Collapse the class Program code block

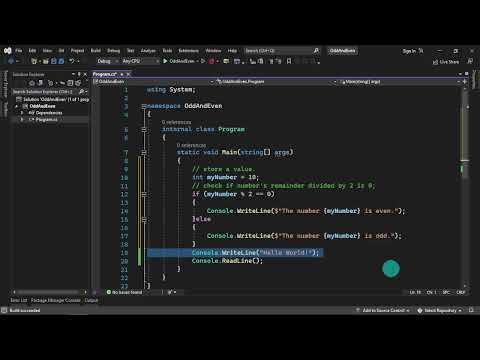[144, 129]
